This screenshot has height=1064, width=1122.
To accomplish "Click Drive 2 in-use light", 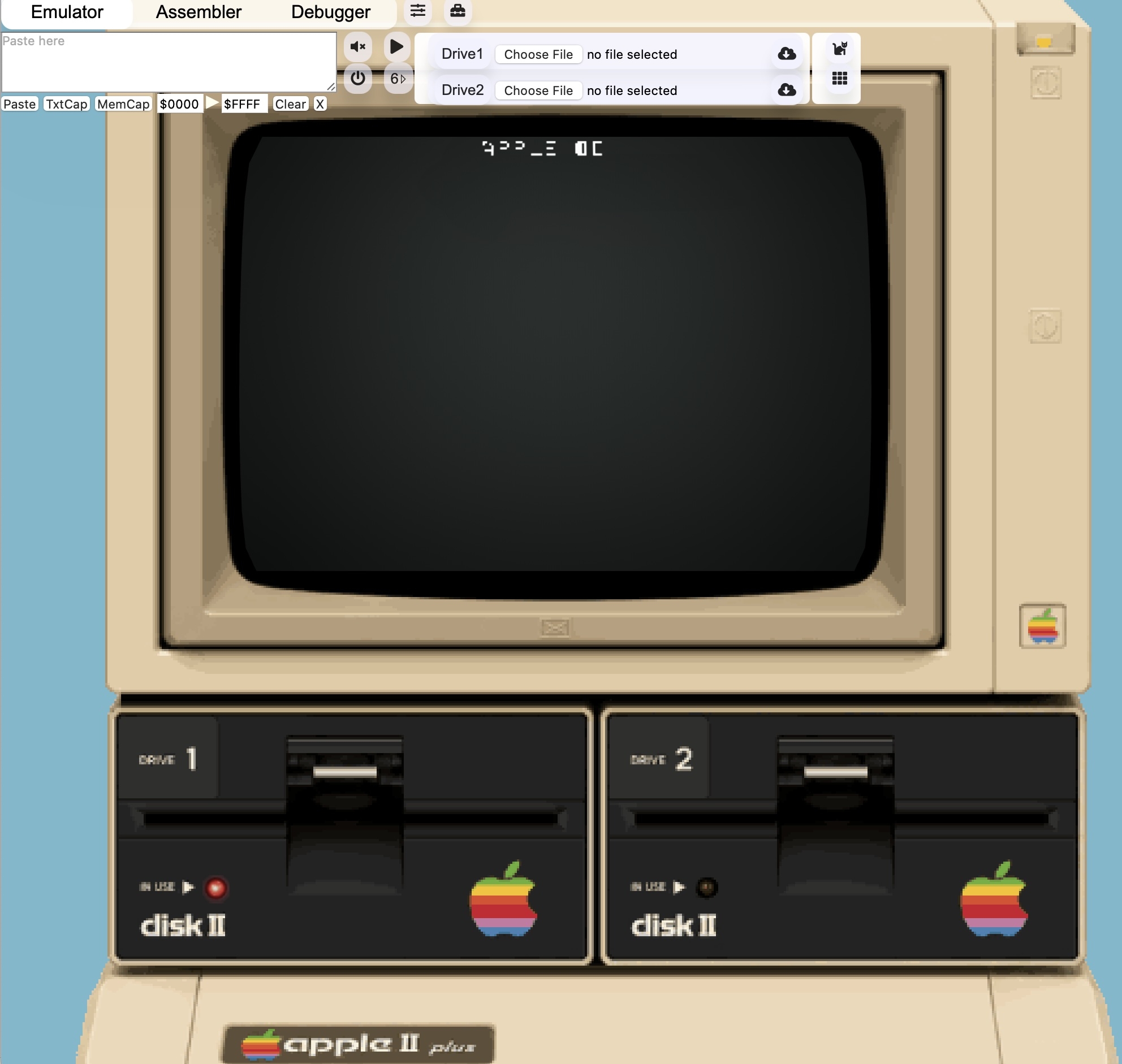I will pyautogui.click(x=707, y=887).
